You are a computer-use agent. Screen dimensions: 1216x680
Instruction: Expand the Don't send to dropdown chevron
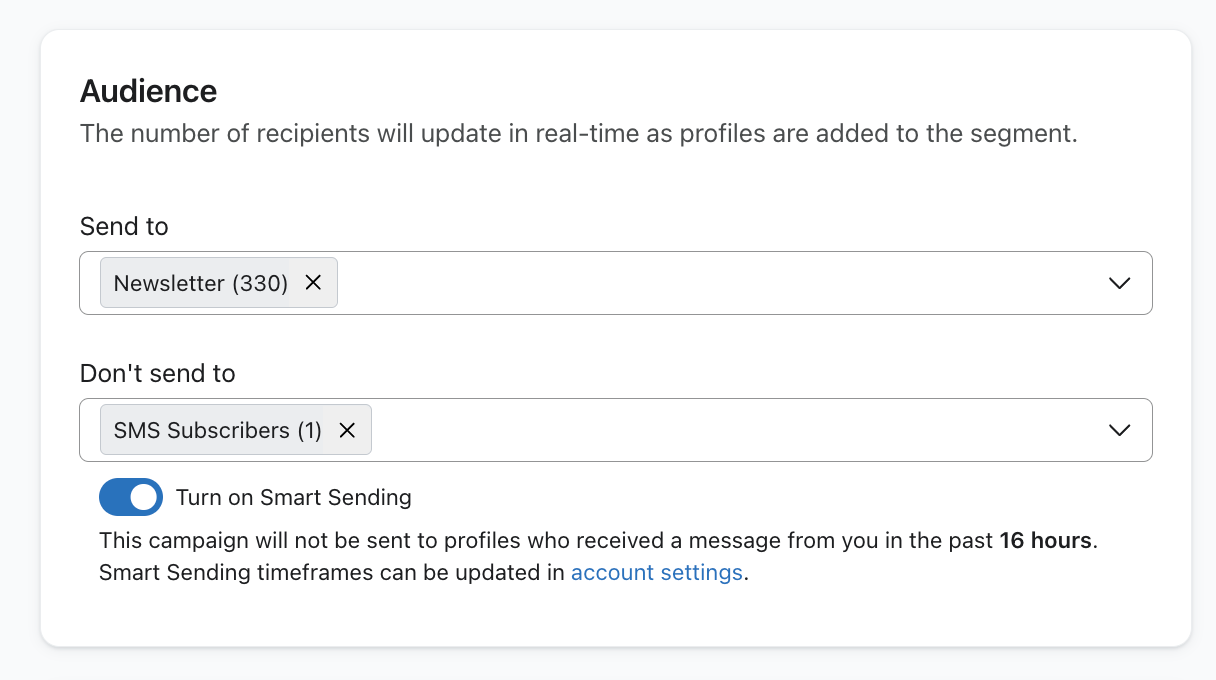(x=1120, y=430)
